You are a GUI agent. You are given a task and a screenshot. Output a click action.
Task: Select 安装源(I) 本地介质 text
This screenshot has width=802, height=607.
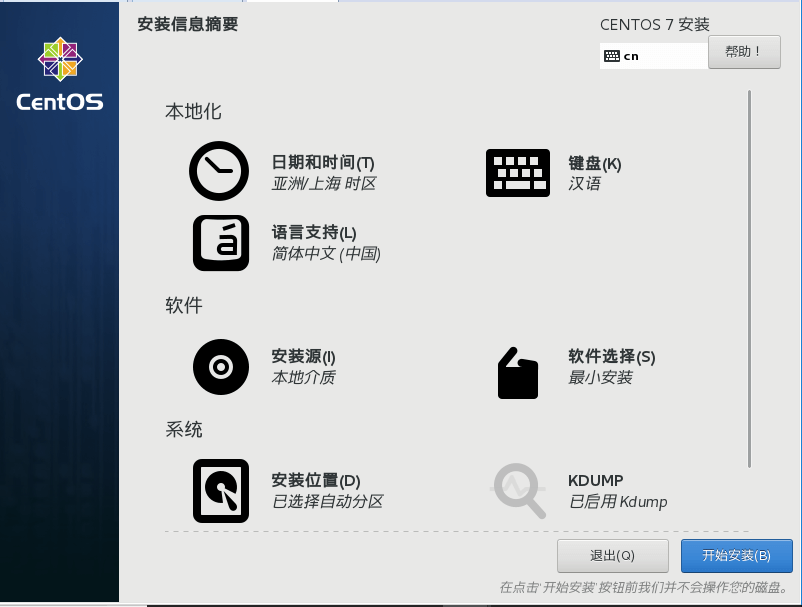(304, 367)
